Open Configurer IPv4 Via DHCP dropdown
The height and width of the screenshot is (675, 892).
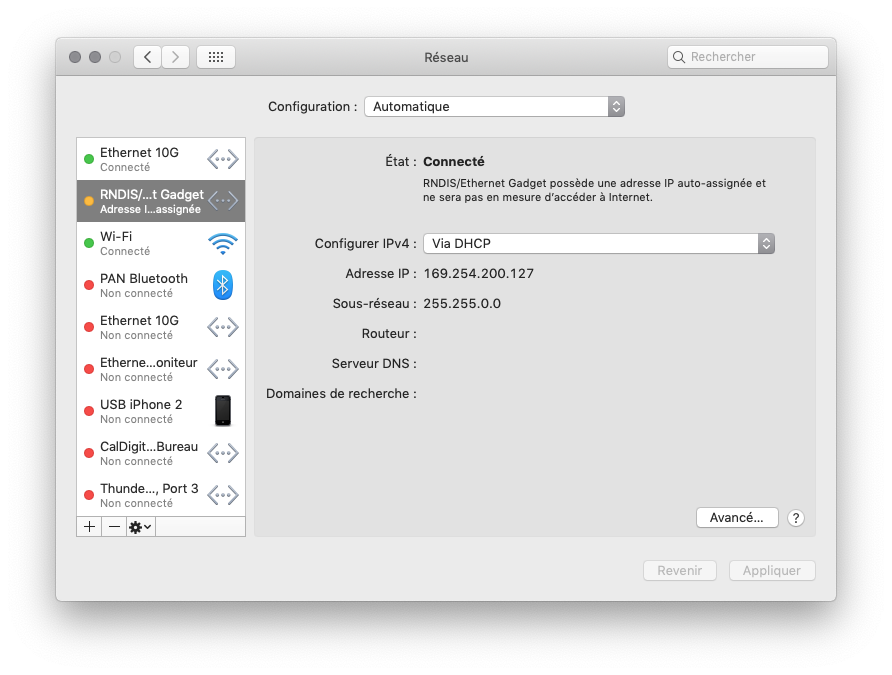pos(598,243)
